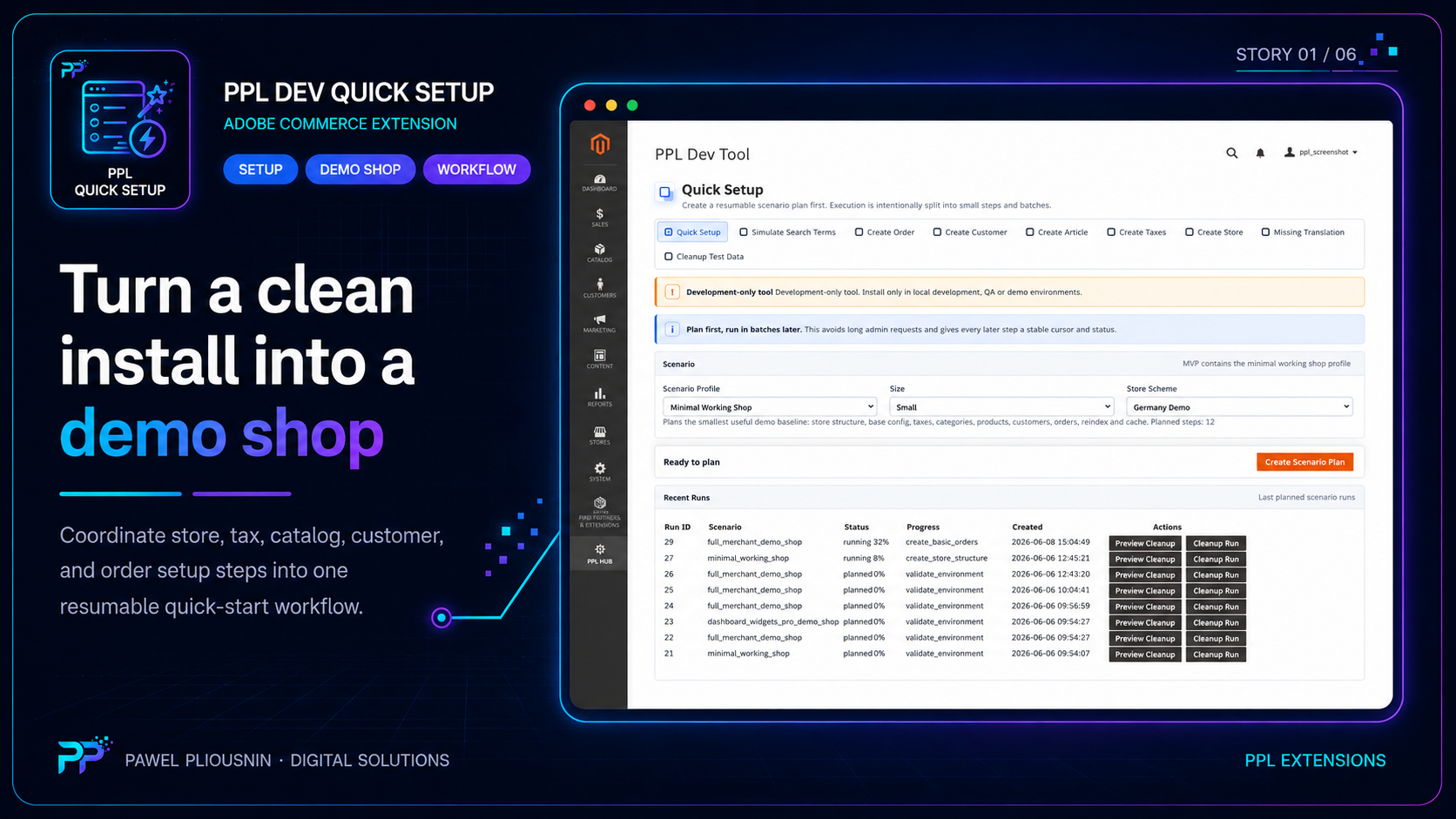This screenshot has height=819, width=1456.
Task: Open the Dashboard sidebar icon
Action: point(599,183)
